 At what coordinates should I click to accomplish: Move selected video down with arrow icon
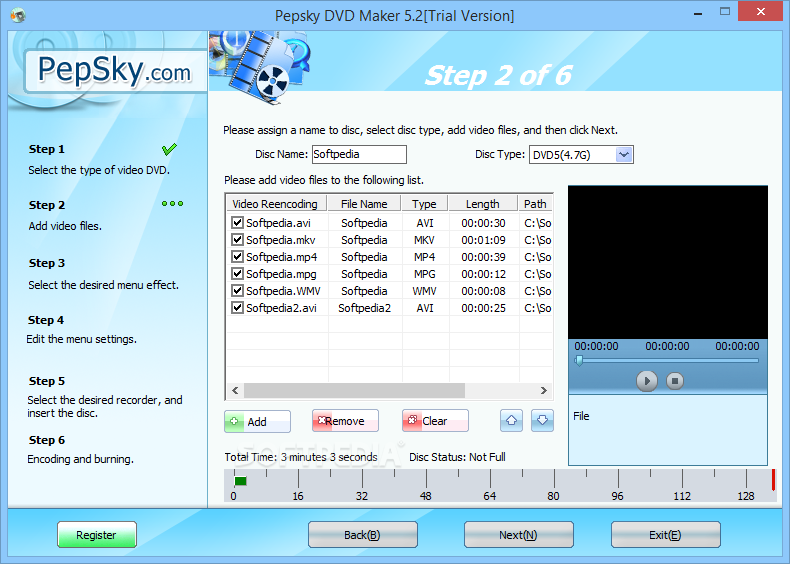(x=542, y=420)
